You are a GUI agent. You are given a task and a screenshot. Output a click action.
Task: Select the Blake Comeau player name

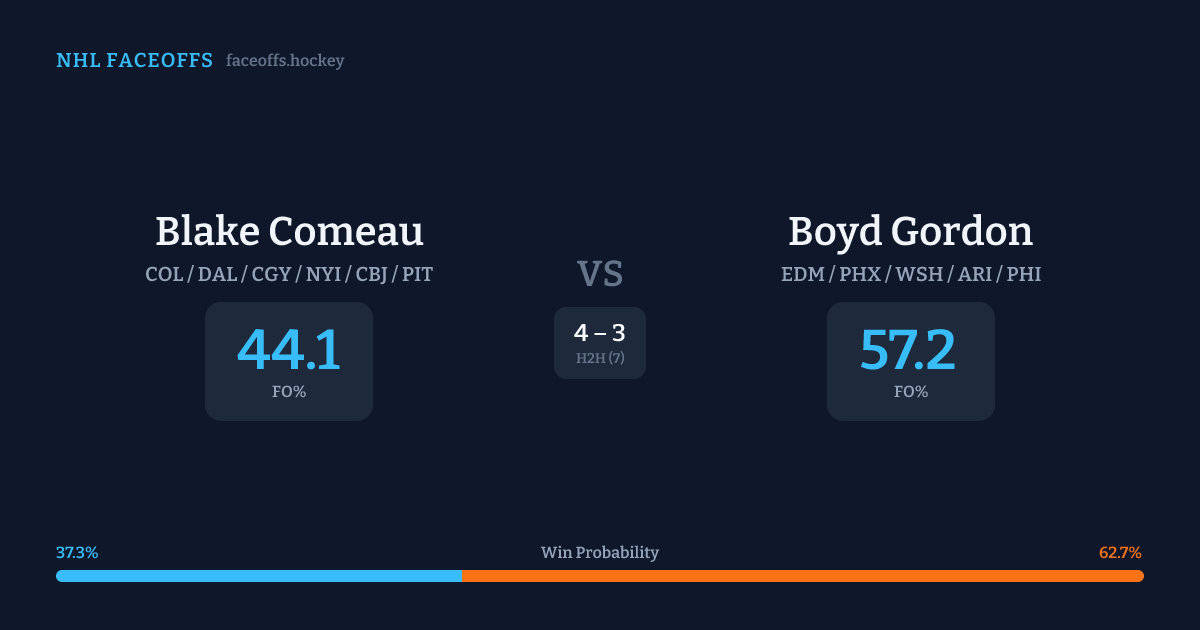289,232
